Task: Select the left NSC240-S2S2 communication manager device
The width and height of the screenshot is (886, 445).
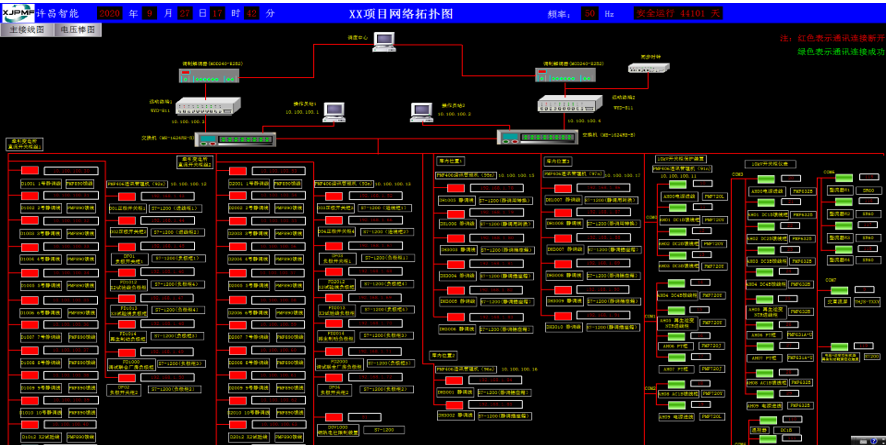Action: click(207, 76)
